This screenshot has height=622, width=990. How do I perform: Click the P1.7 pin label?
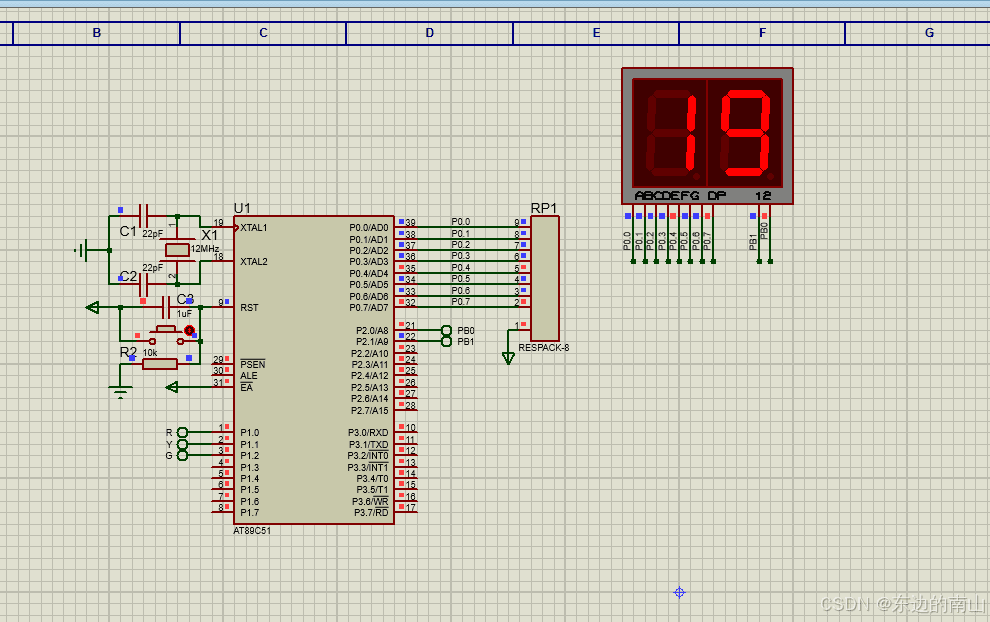click(249, 512)
